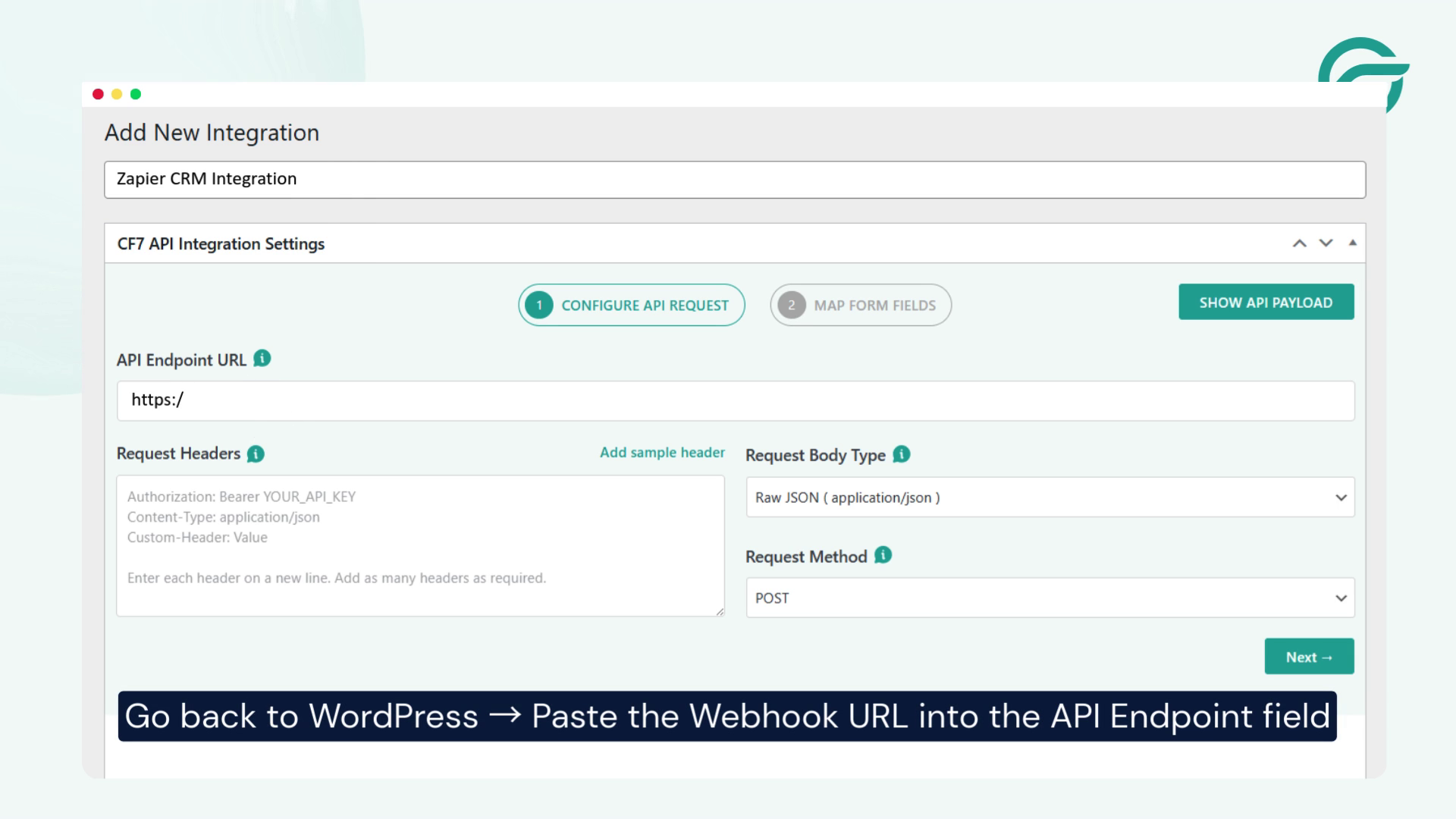Click the info icon next to API Endpoint URL
This screenshot has width=1456, height=819.
click(261, 359)
